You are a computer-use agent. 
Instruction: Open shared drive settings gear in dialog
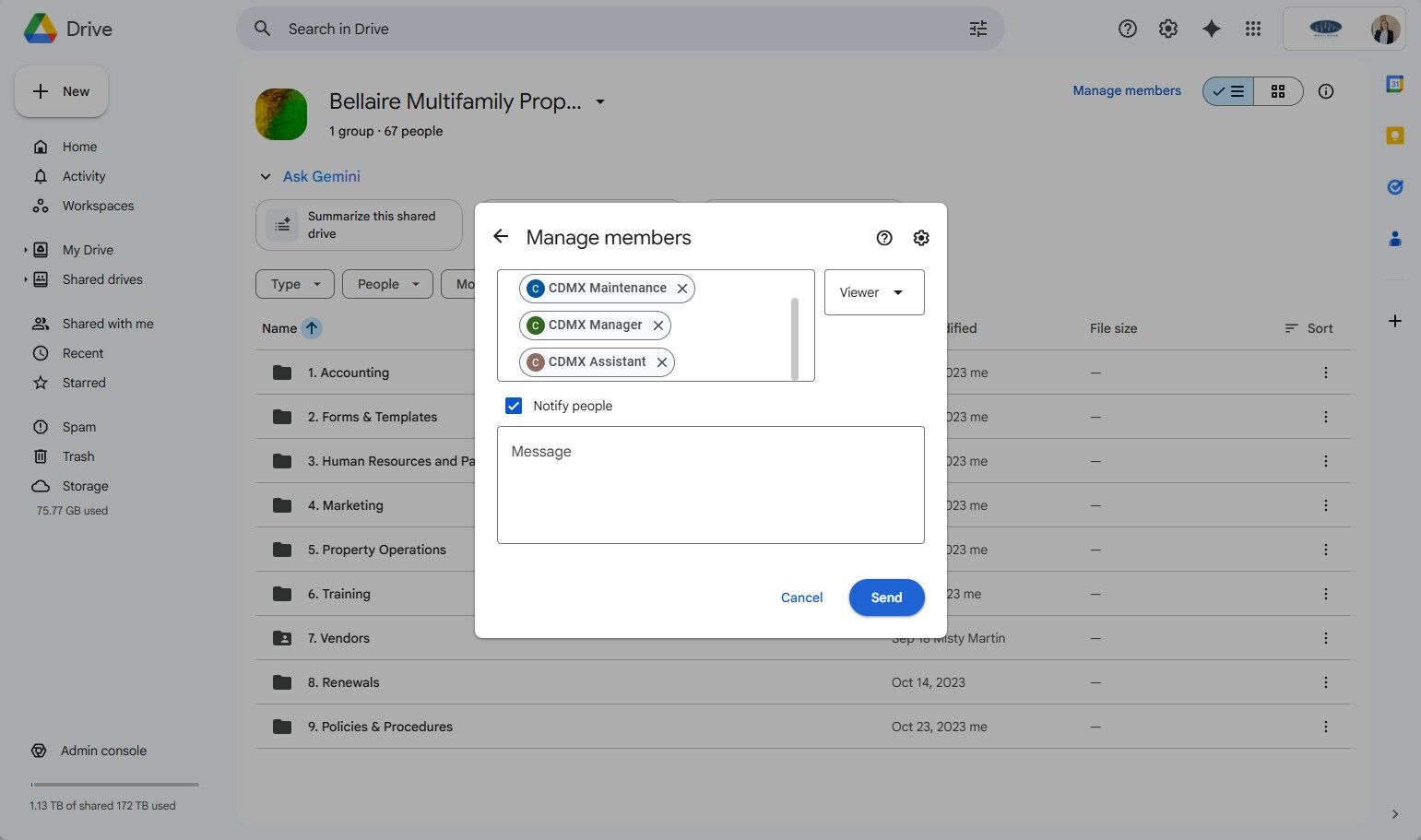[920, 238]
